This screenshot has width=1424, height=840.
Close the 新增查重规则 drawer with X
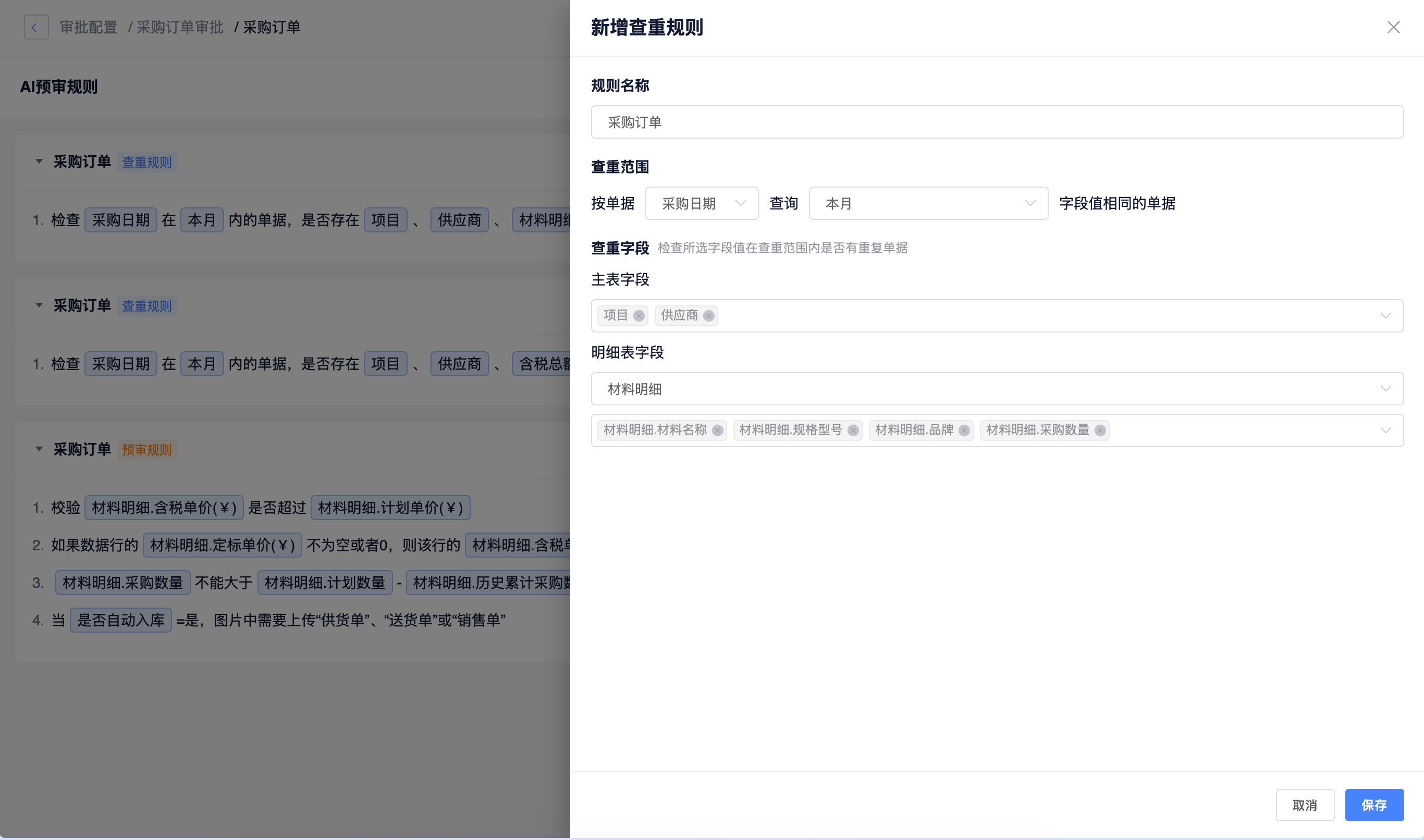coord(1393,27)
